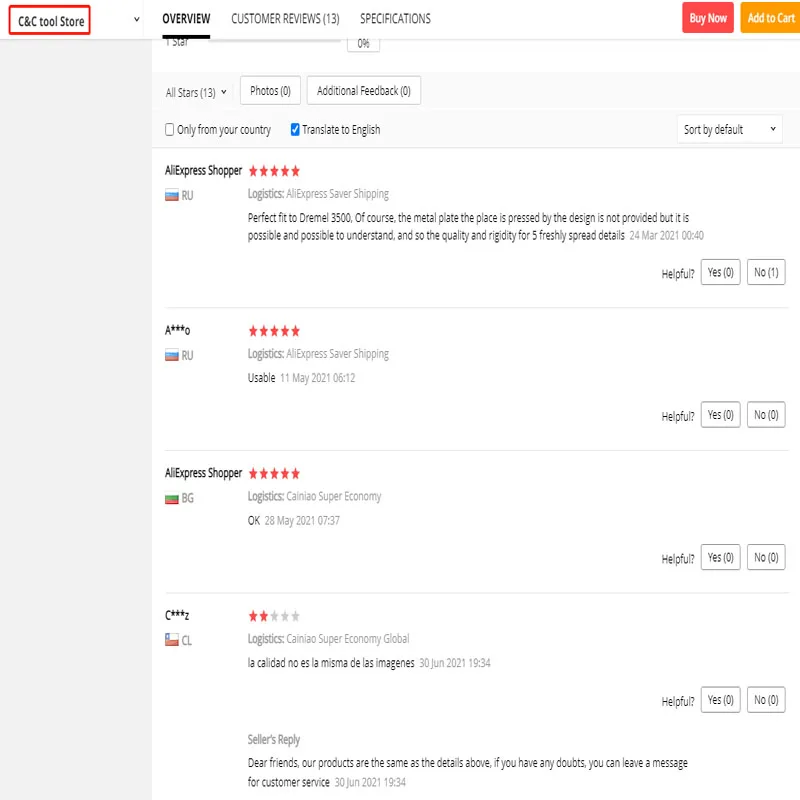Uncheck Translate to English checkbox

[x=294, y=130]
